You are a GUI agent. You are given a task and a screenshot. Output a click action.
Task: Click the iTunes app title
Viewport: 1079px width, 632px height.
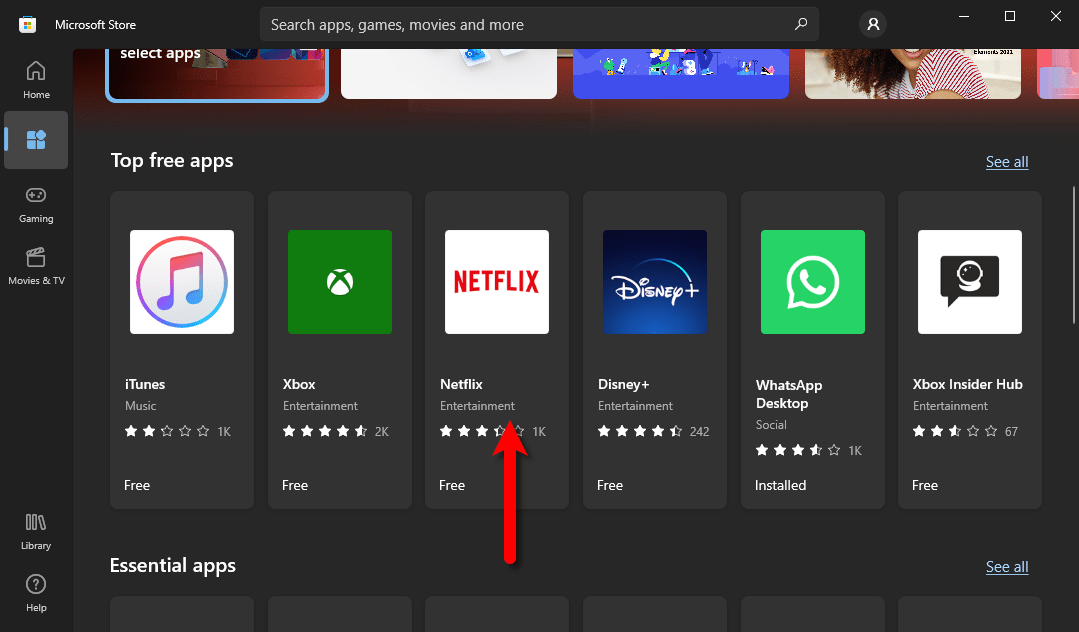145,384
